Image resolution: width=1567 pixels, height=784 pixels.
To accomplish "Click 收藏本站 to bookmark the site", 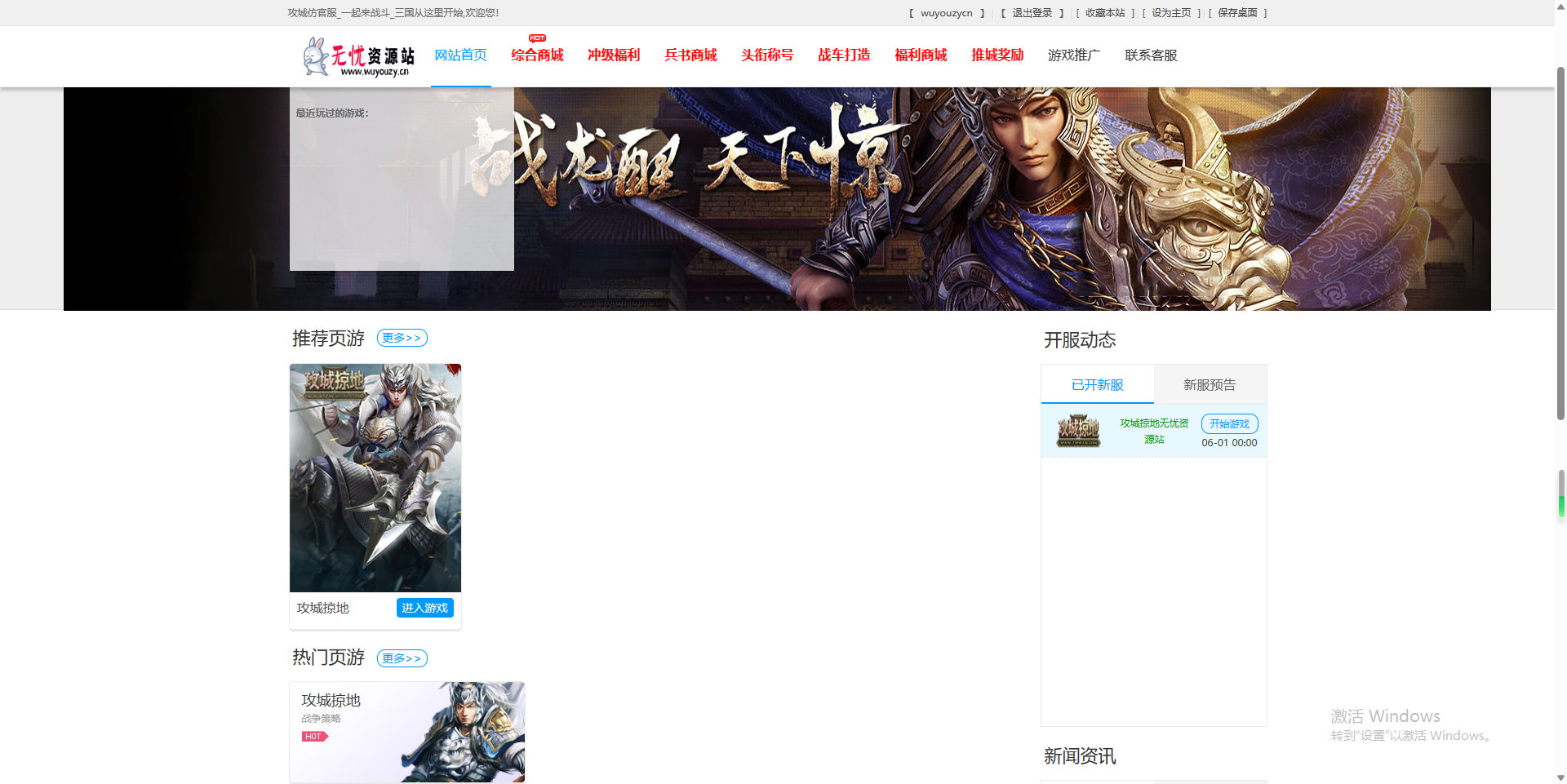I will pyautogui.click(x=1105, y=13).
